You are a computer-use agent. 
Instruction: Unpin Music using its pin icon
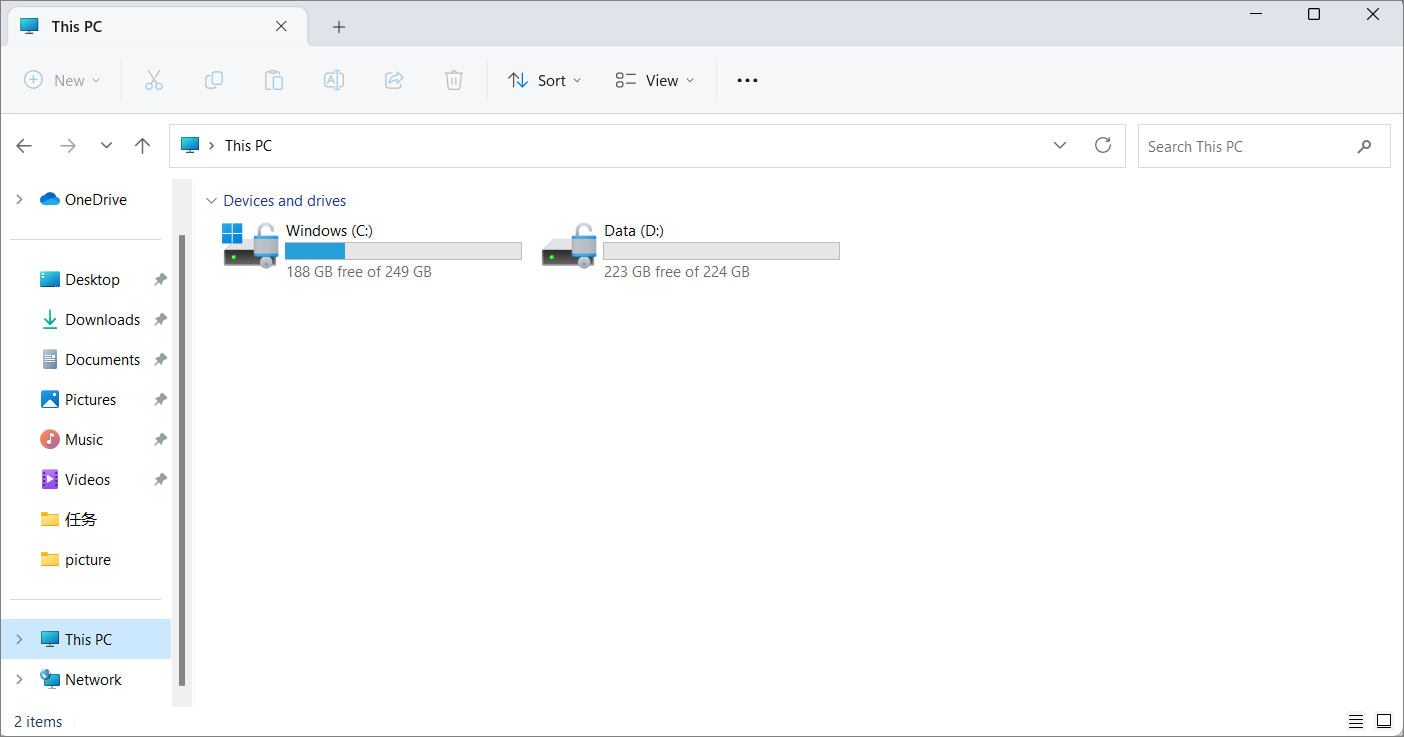160,440
